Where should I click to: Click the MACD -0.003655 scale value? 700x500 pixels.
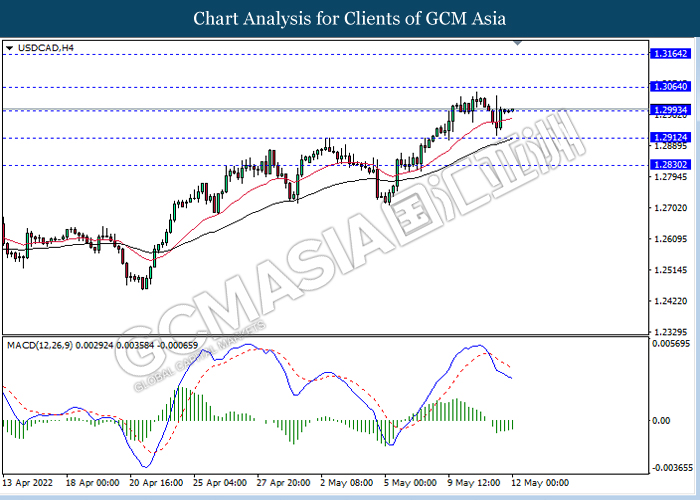[x=673, y=468]
